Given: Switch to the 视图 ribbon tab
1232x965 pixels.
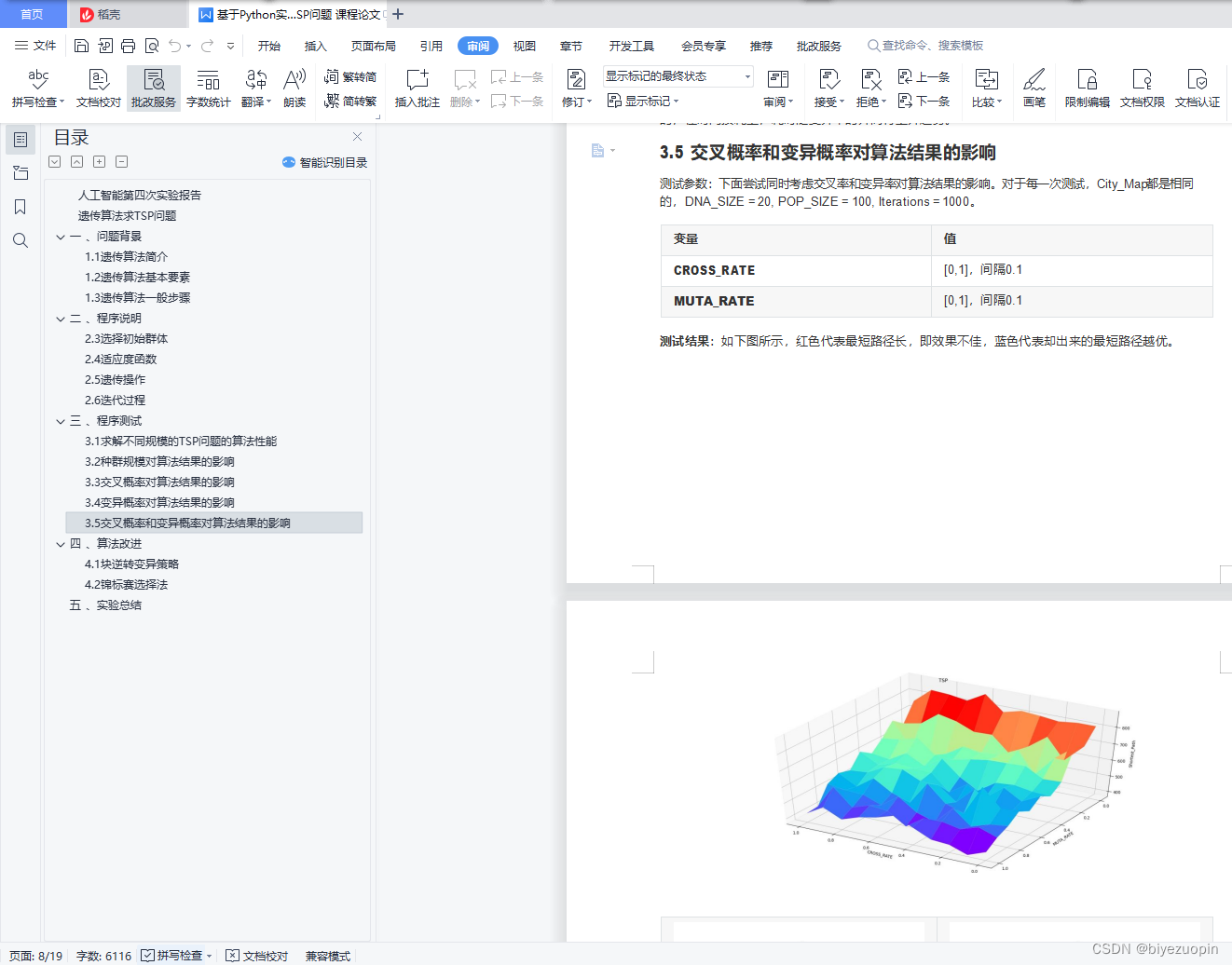Looking at the screenshot, I should click(x=525, y=46).
